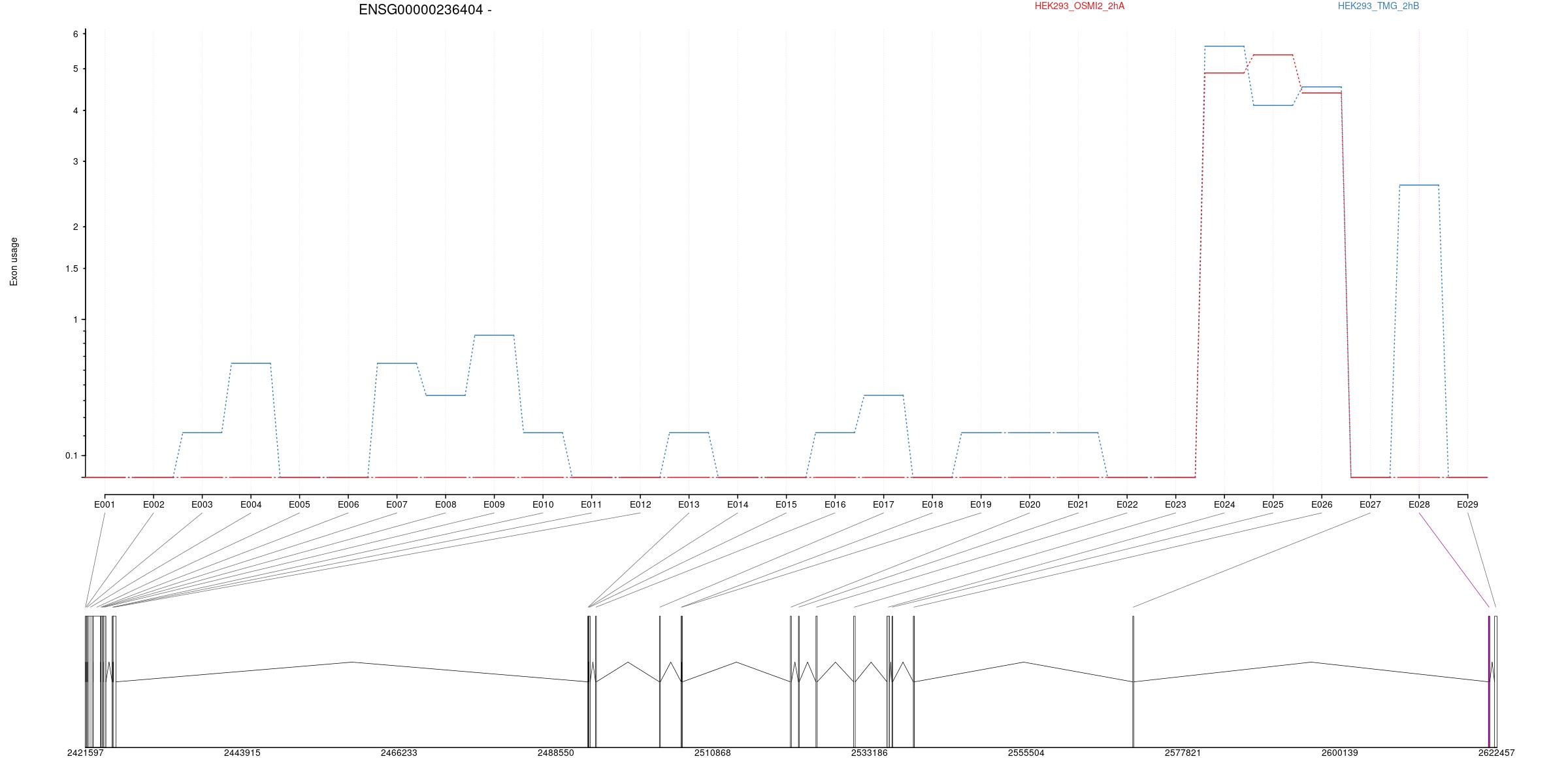Click genomic coordinate 2533186
The width and height of the screenshot is (1568, 784).
tap(870, 753)
